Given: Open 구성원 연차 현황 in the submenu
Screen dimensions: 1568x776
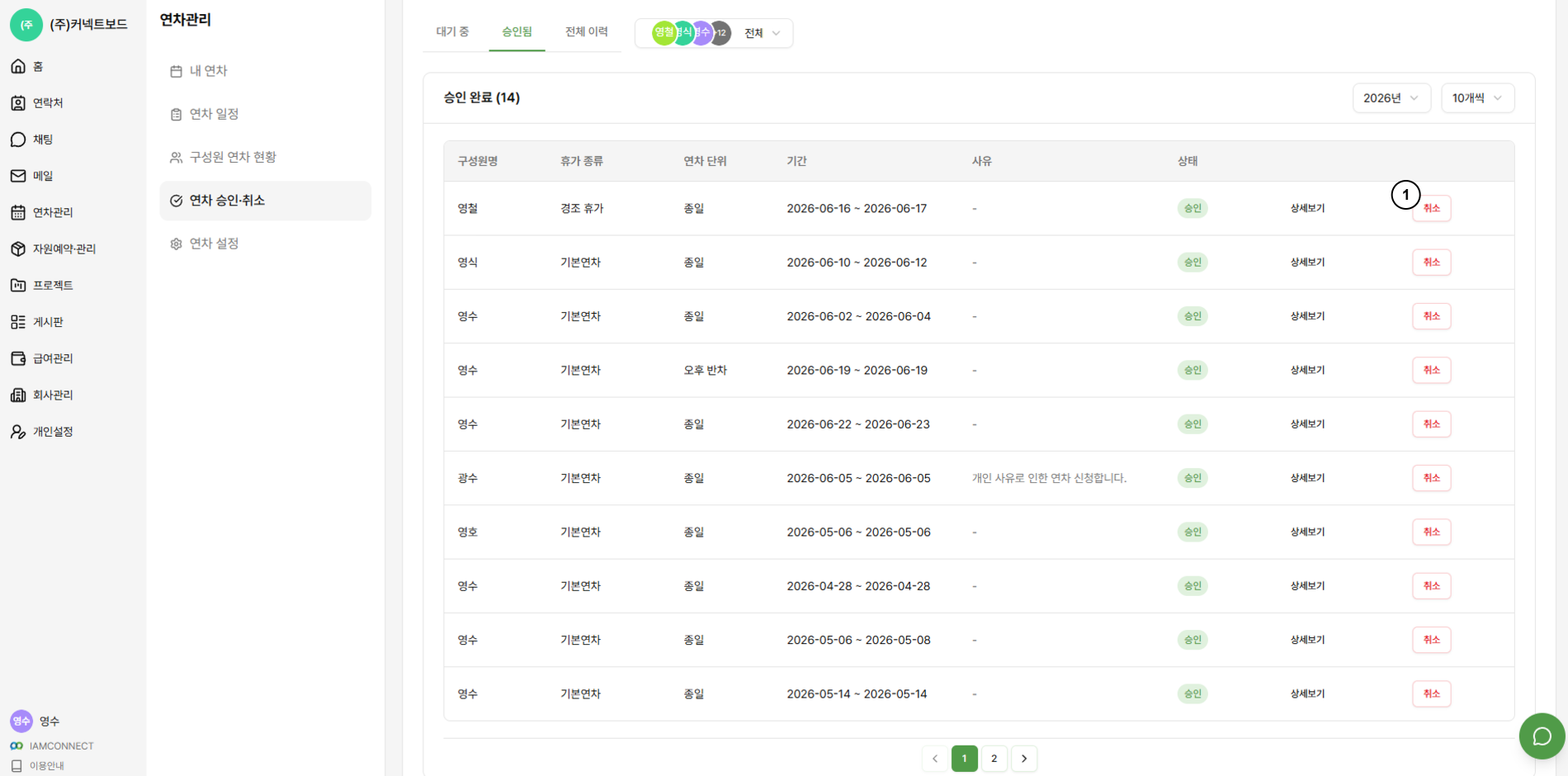Looking at the screenshot, I should tap(266, 157).
